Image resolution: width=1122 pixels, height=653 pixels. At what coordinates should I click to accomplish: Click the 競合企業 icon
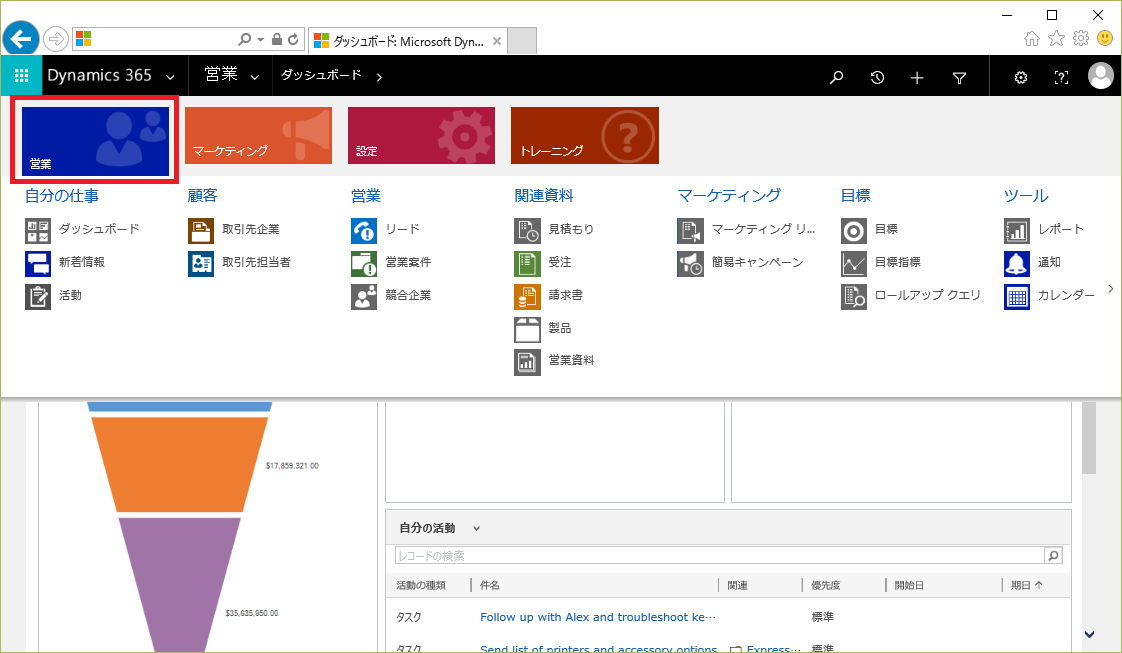(x=364, y=297)
